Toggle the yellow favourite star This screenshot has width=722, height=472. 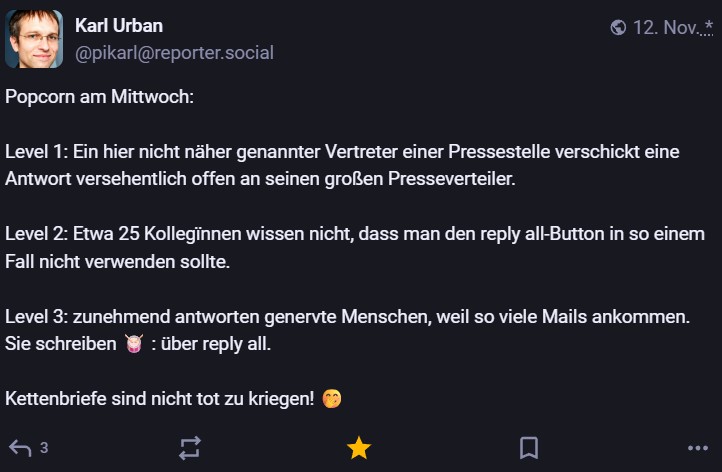tap(359, 448)
